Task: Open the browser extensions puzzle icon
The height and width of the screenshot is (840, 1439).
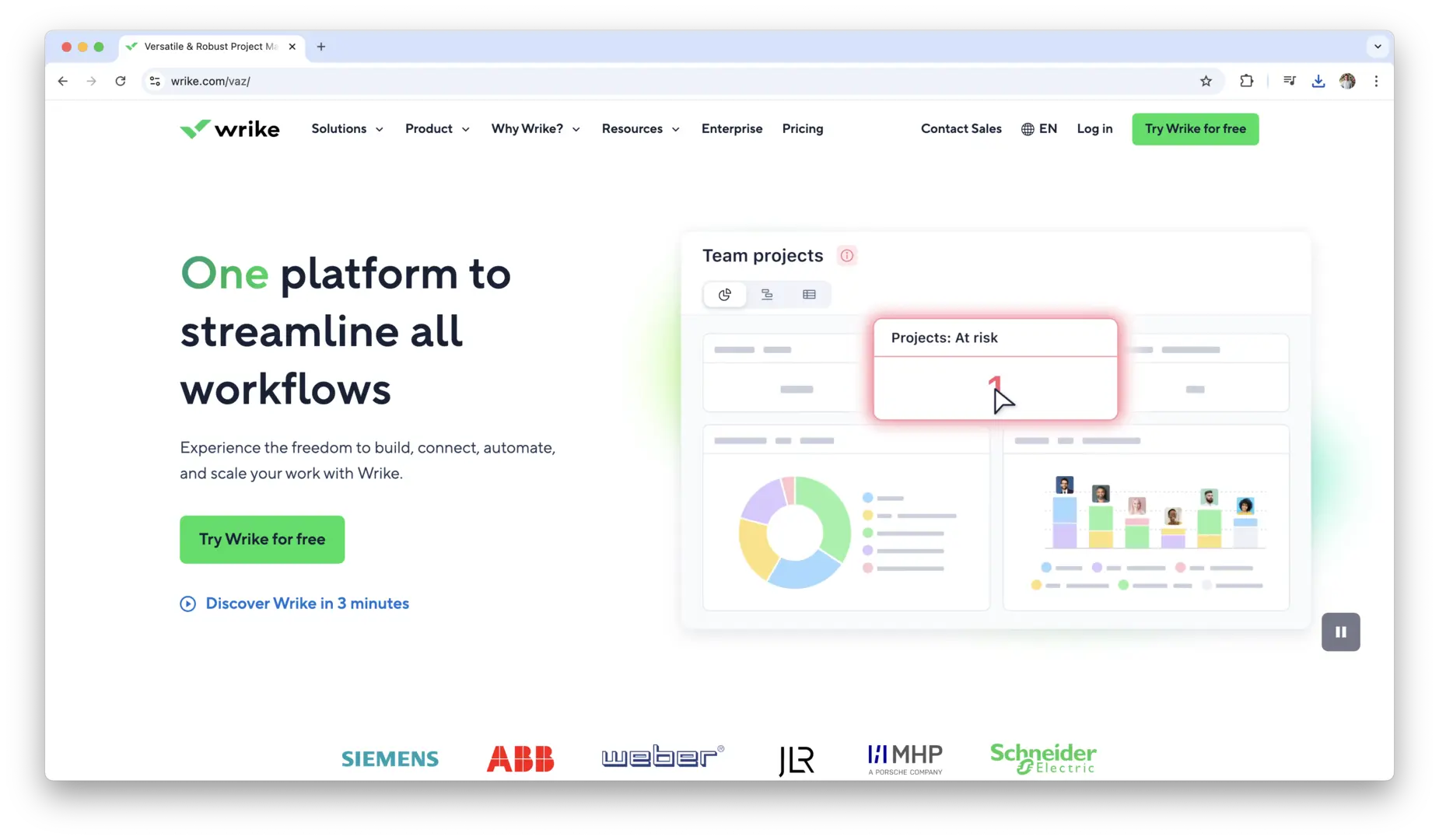Action: [1246, 81]
